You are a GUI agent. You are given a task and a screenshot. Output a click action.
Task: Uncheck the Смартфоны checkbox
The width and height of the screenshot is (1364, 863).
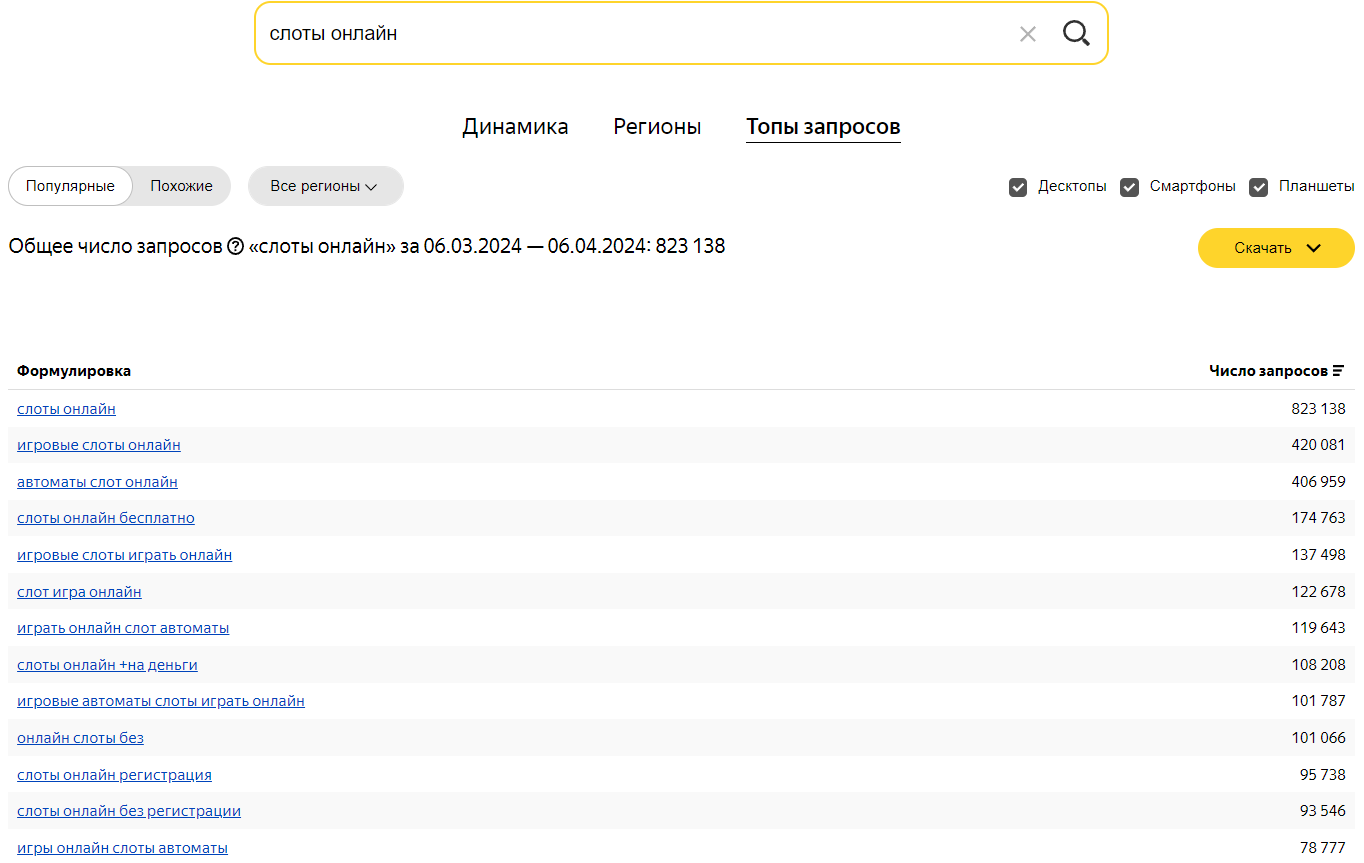(x=1129, y=187)
